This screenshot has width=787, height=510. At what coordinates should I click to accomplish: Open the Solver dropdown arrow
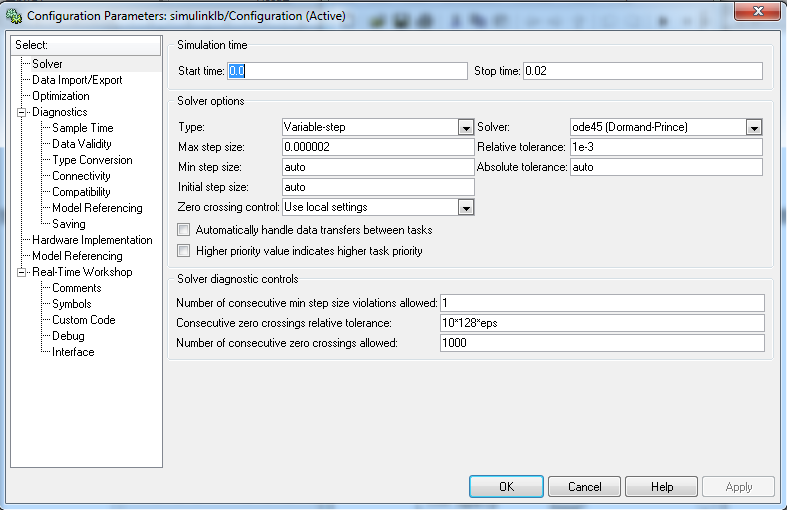[x=754, y=128]
